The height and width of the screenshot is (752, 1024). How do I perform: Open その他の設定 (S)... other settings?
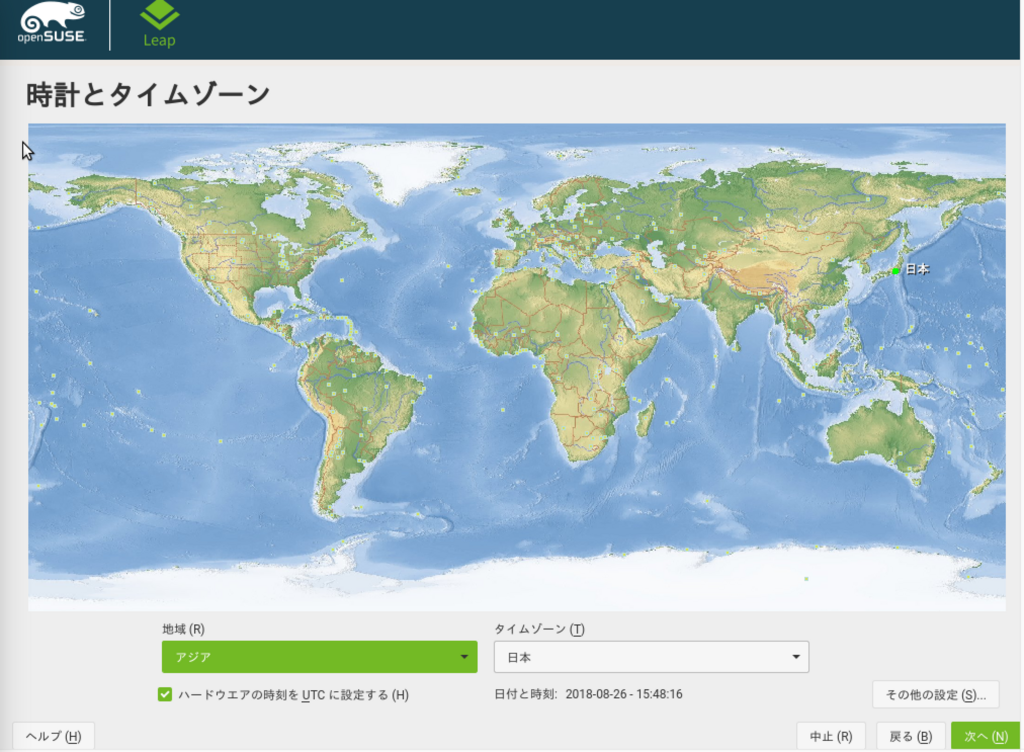pyautogui.click(x=935, y=695)
